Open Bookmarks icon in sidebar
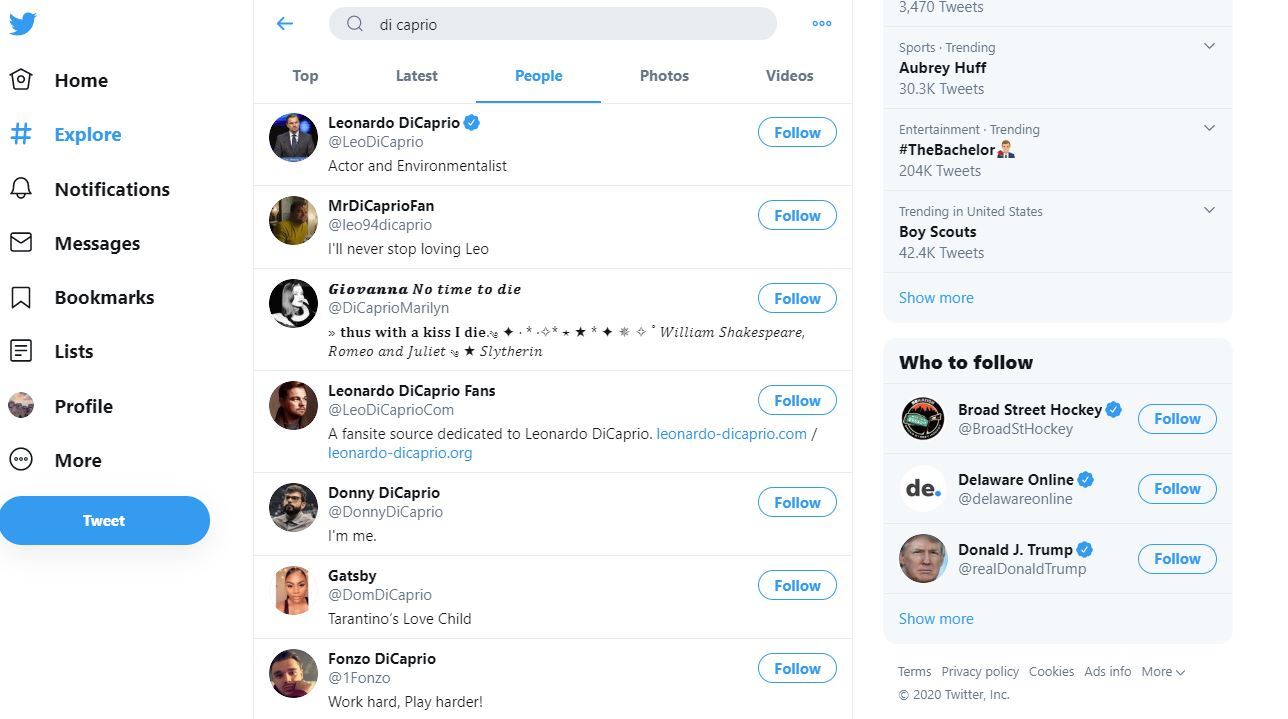1288x719 pixels. 21,297
